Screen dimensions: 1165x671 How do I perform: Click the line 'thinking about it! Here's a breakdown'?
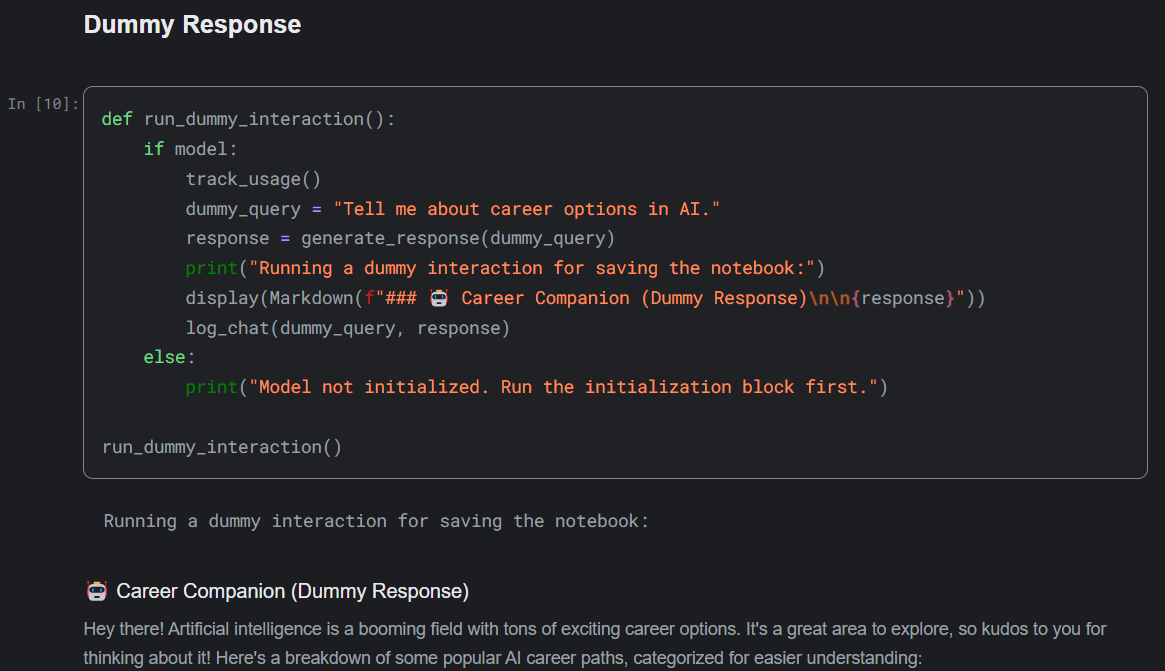pyautogui.click(x=502, y=658)
